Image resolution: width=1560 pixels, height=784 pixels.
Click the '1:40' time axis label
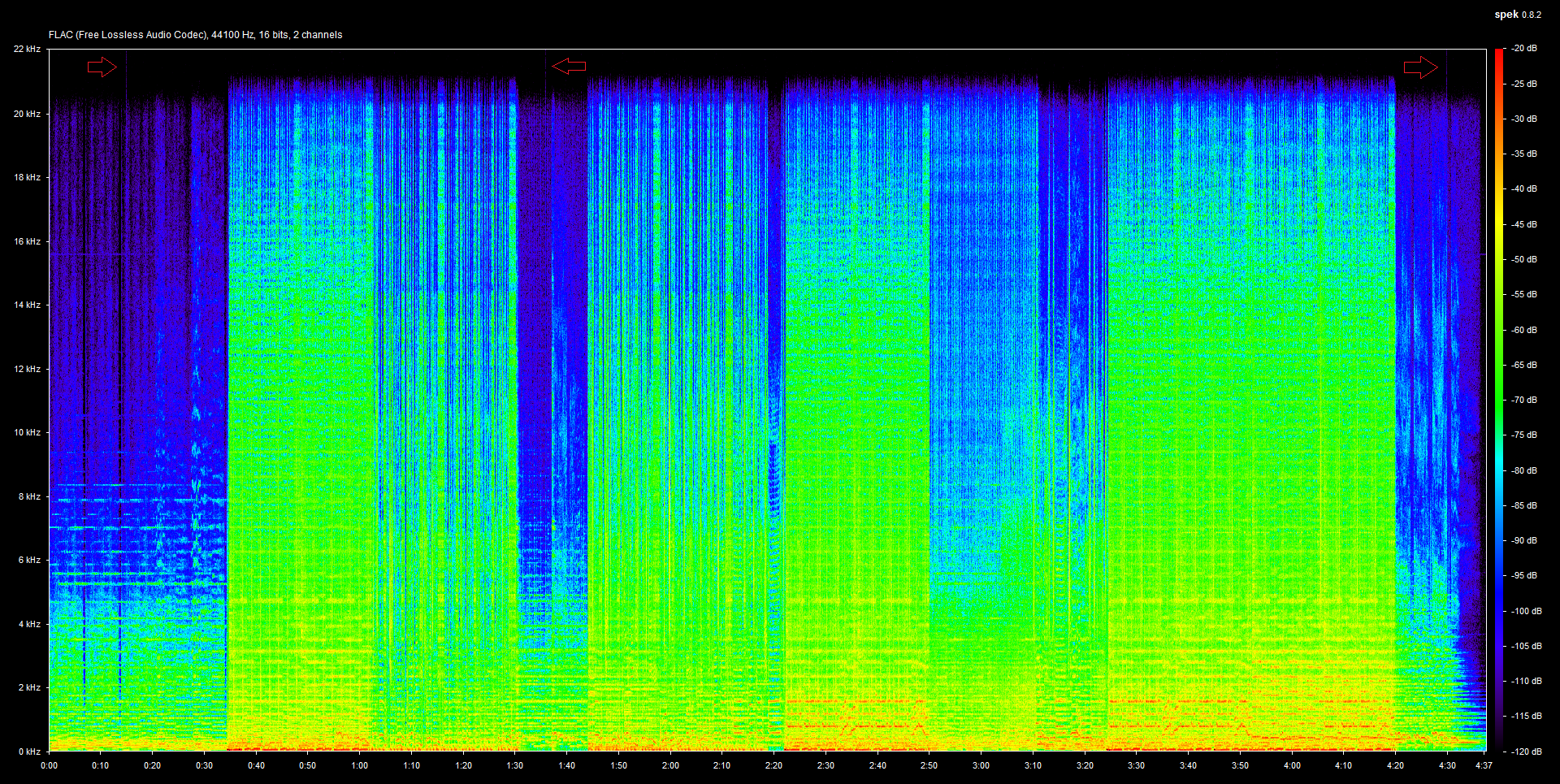pyautogui.click(x=566, y=765)
